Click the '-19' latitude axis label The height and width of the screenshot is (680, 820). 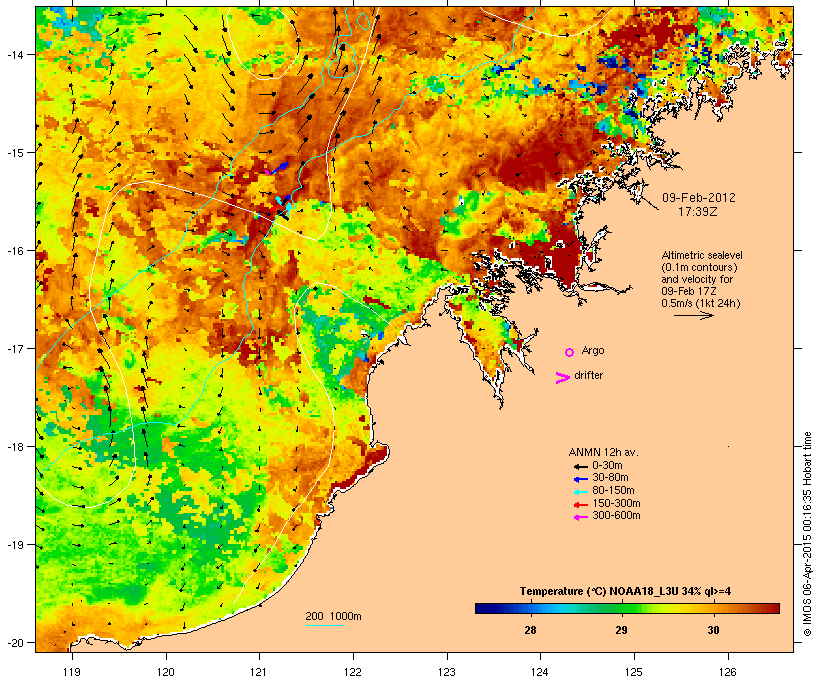[15, 545]
